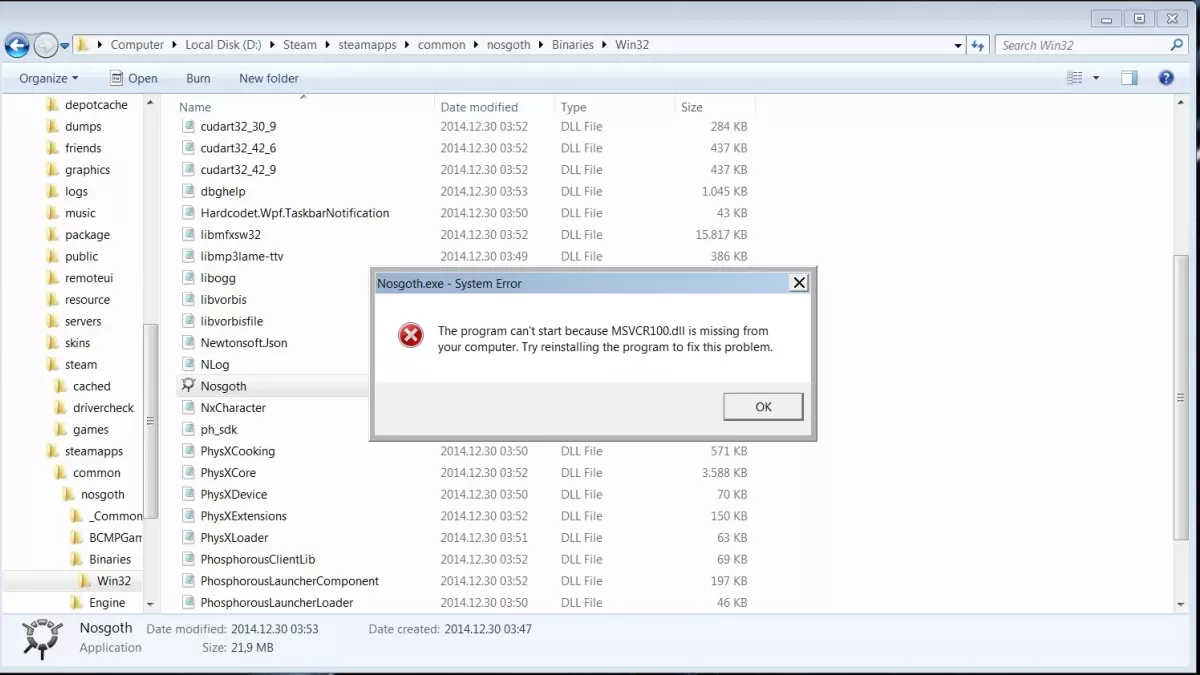The width and height of the screenshot is (1200, 675).
Task: Select the ph_sdk file icon
Action: coord(188,430)
